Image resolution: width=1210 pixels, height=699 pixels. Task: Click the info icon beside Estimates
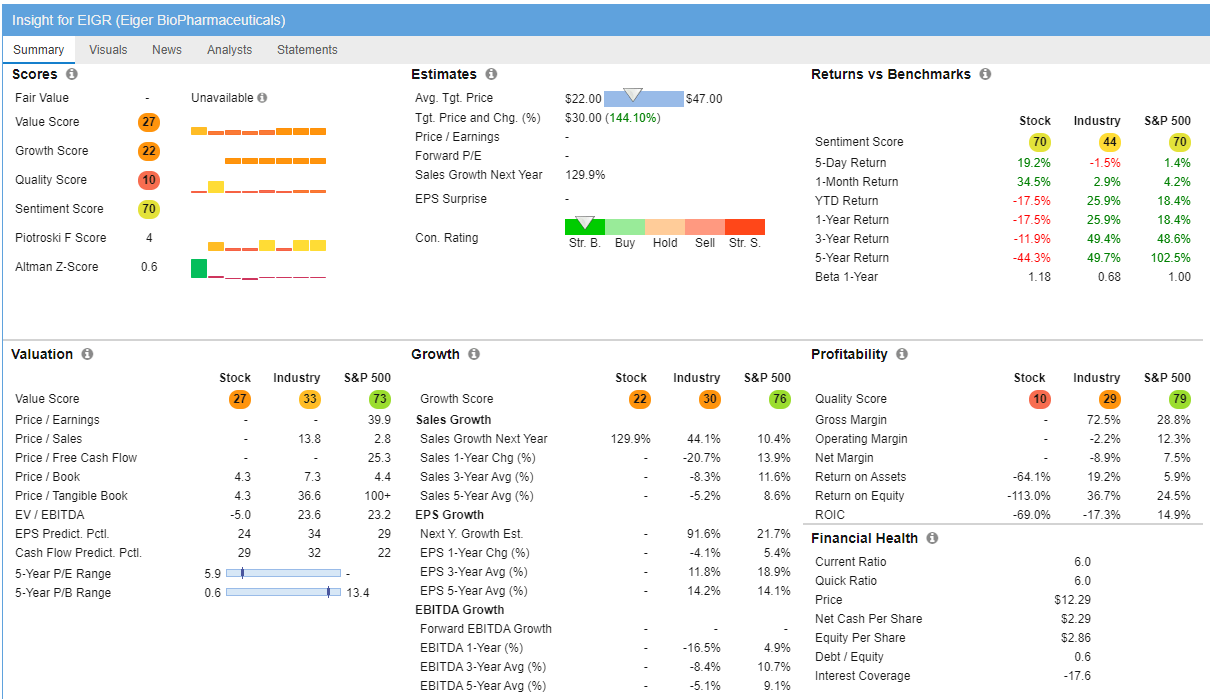pos(491,74)
